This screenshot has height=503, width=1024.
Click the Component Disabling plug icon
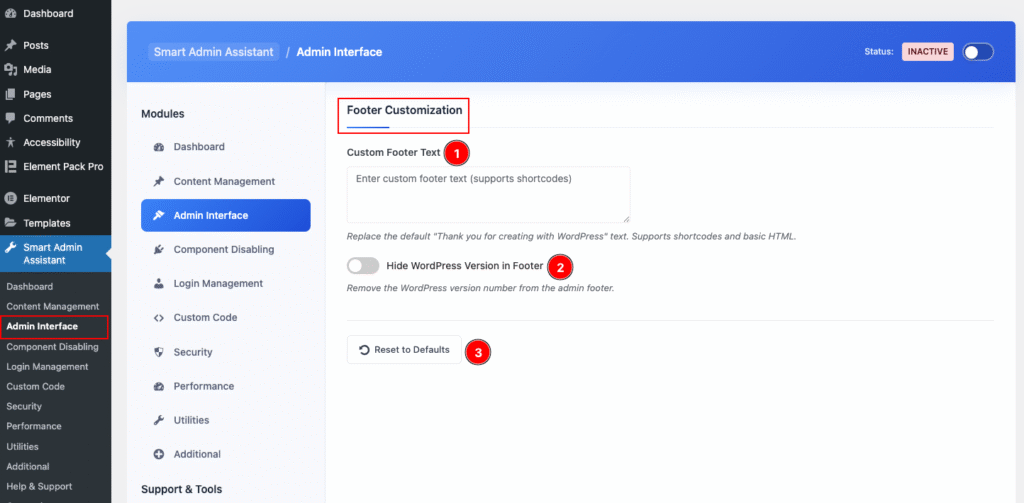[x=158, y=250]
